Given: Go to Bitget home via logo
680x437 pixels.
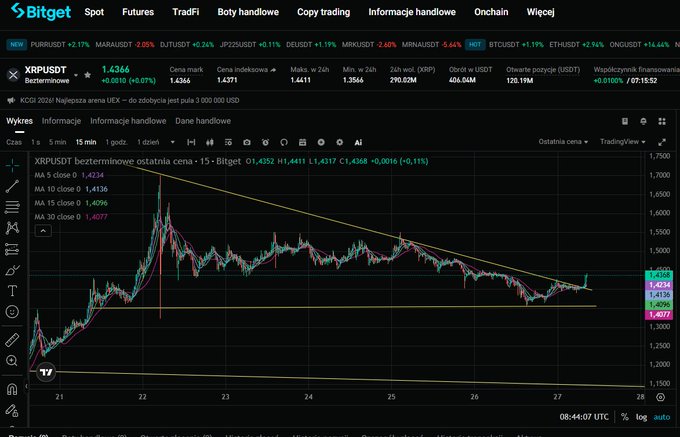Looking at the screenshot, I should click(41, 12).
